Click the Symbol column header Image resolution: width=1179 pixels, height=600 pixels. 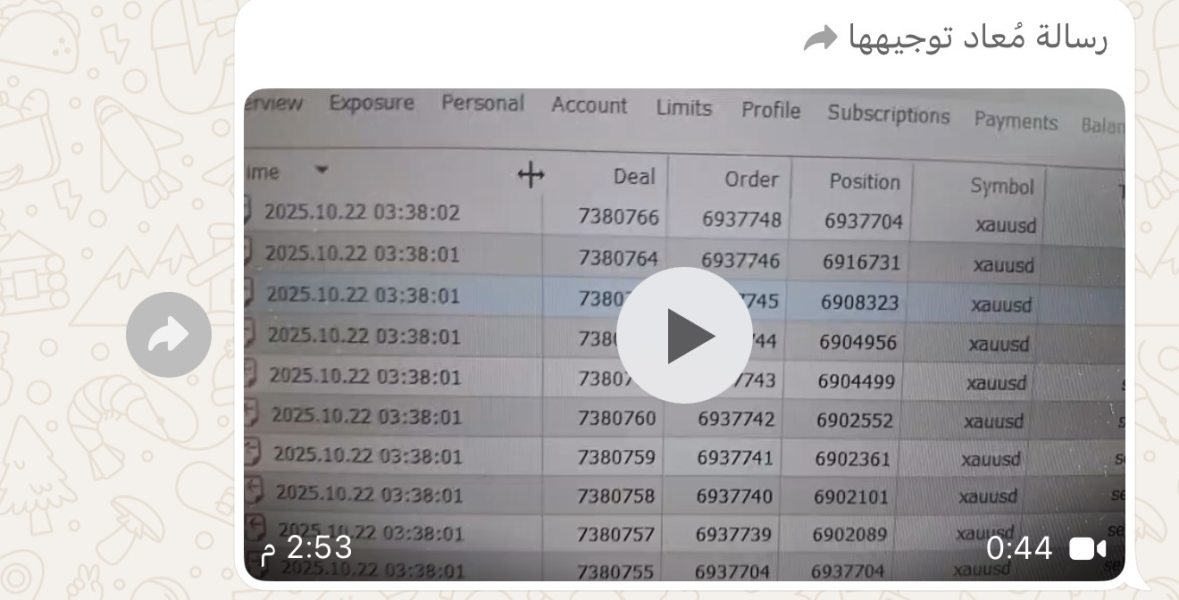[x=1002, y=186]
